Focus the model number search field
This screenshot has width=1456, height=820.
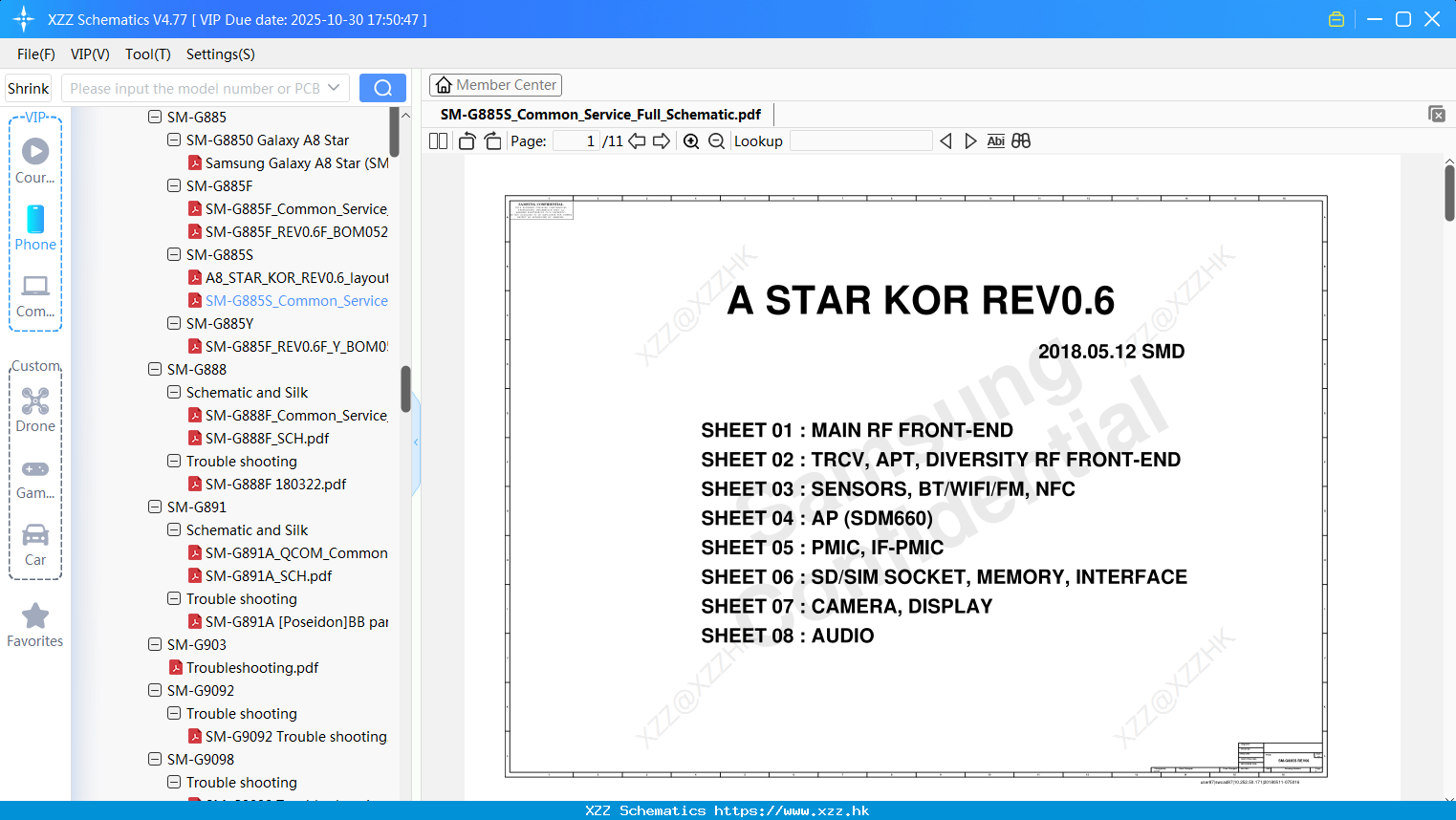195,88
